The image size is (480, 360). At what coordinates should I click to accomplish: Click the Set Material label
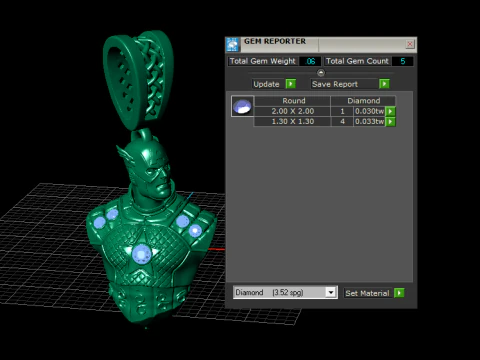pos(367,293)
